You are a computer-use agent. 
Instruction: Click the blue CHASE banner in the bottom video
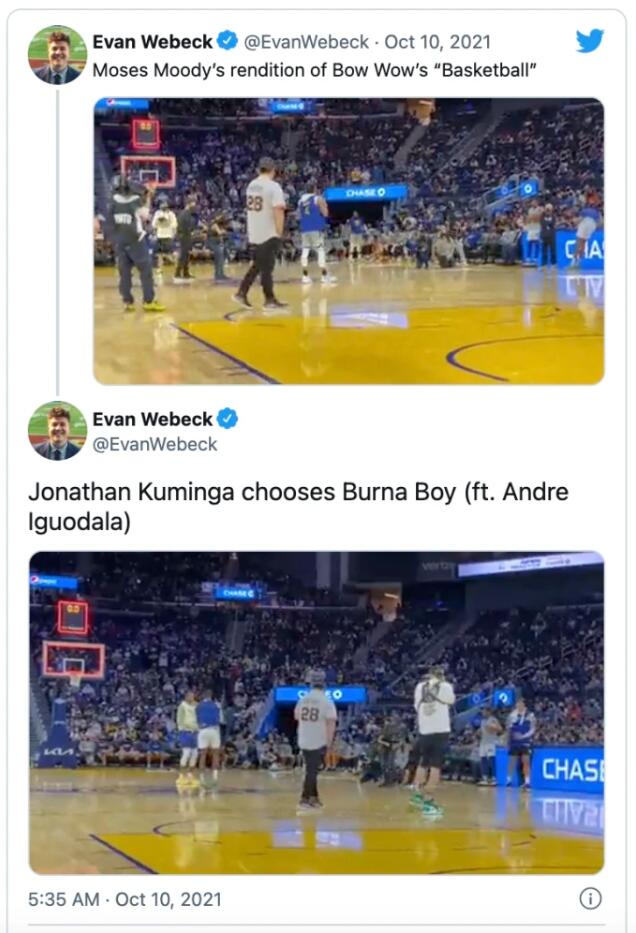click(567, 769)
